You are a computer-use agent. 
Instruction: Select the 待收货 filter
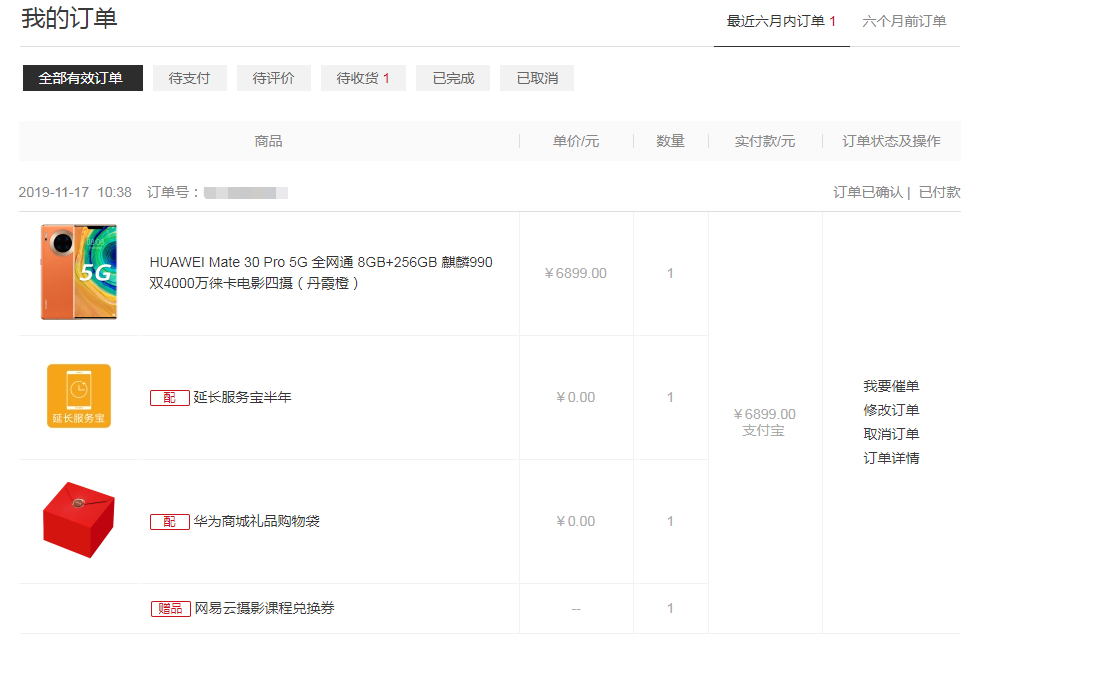click(363, 78)
